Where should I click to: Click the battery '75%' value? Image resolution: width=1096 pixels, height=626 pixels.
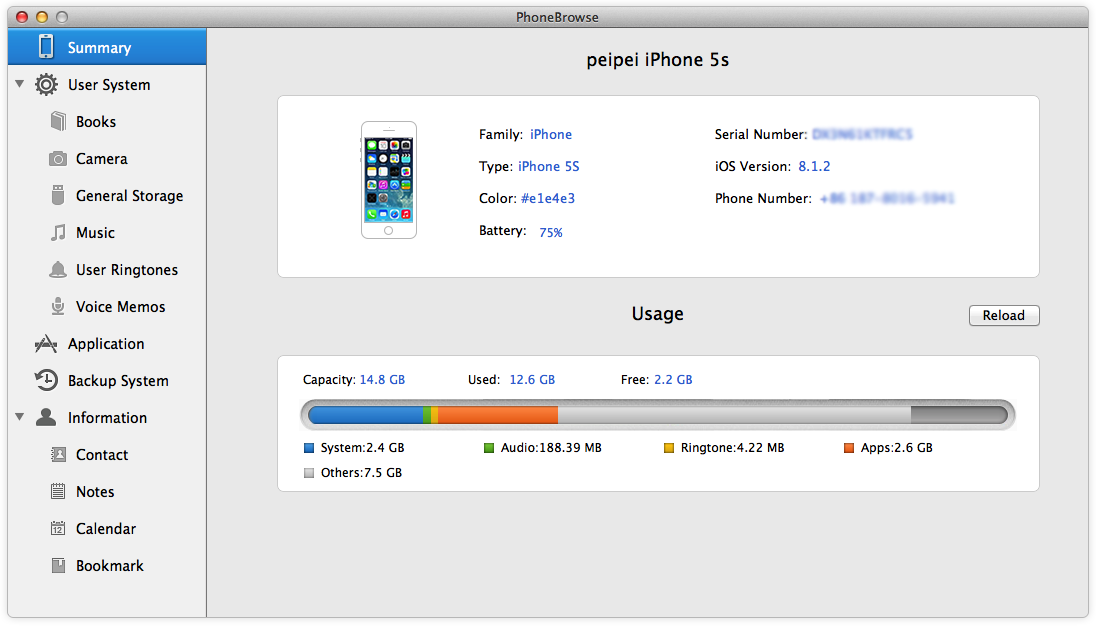(x=551, y=232)
